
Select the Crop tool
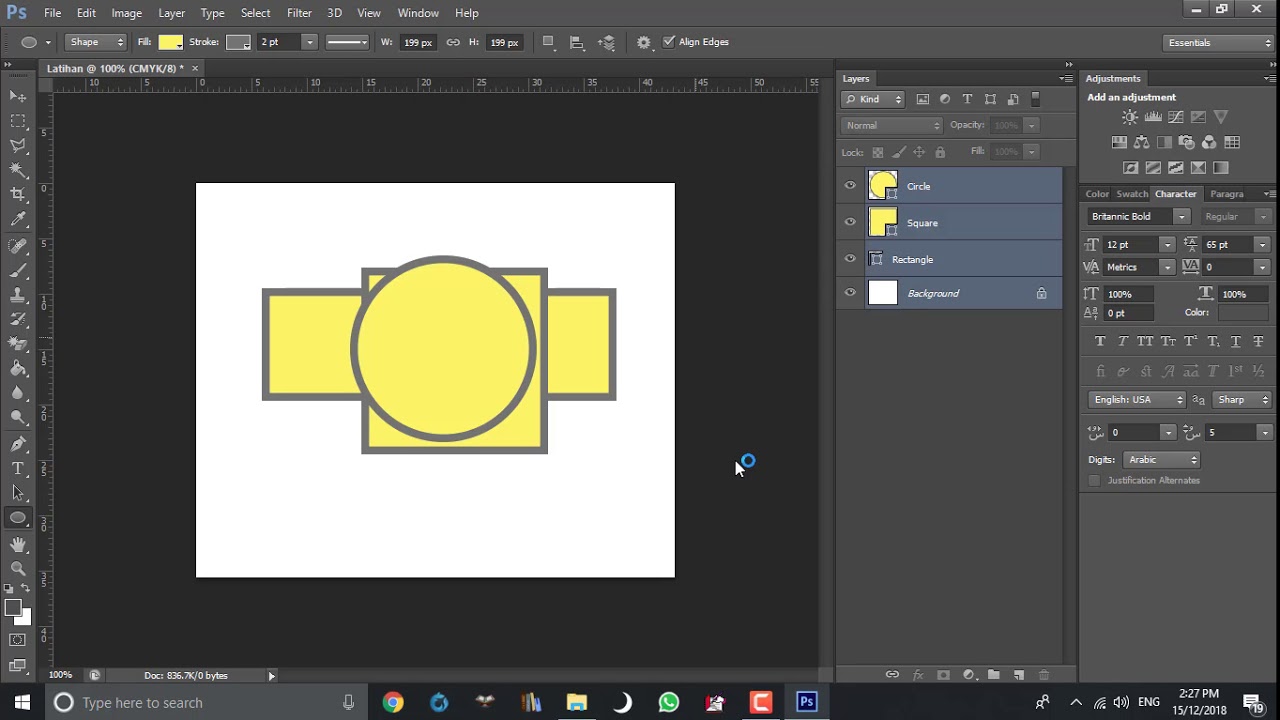pyautogui.click(x=18, y=194)
